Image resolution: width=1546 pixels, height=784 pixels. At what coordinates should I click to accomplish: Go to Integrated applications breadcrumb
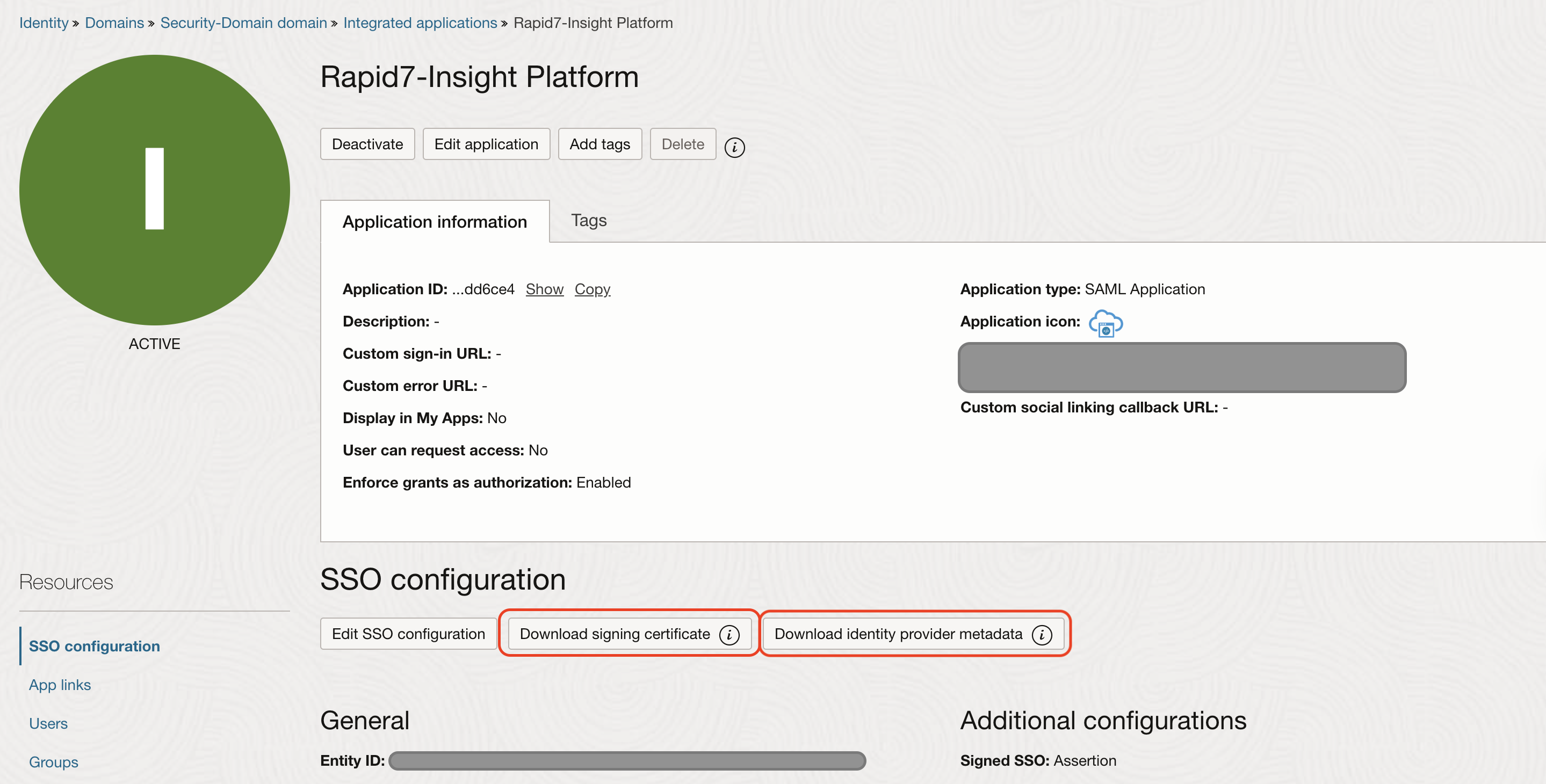pyautogui.click(x=420, y=23)
